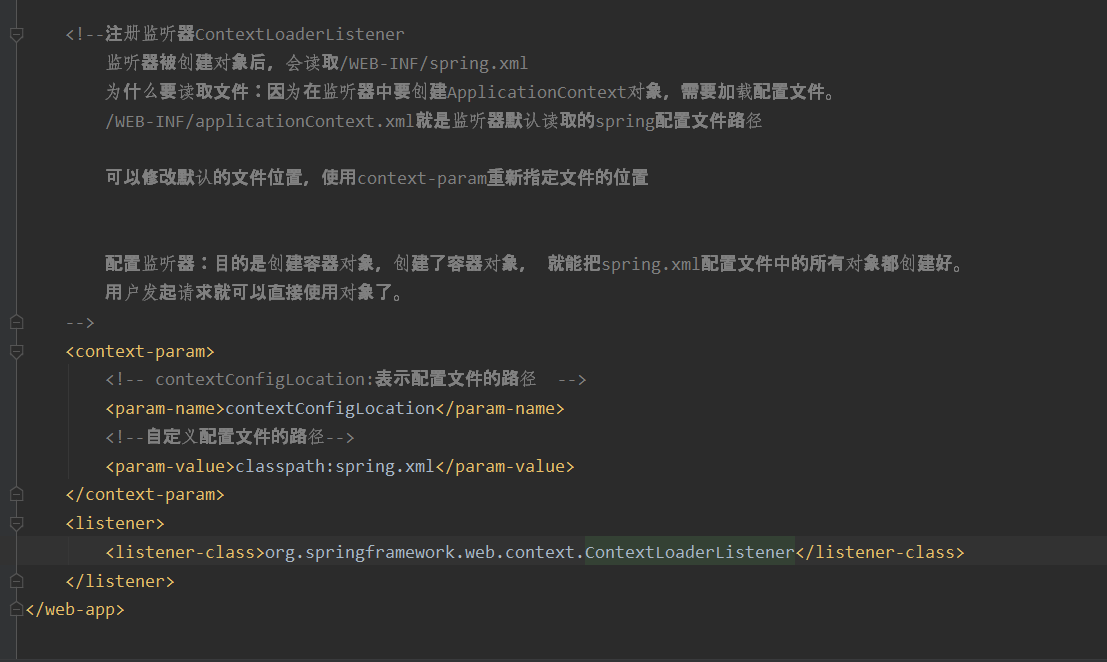Click the ApplicationContext word in the comment
The height and width of the screenshot is (662, 1107).
pyautogui.click(x=537, y=92)
